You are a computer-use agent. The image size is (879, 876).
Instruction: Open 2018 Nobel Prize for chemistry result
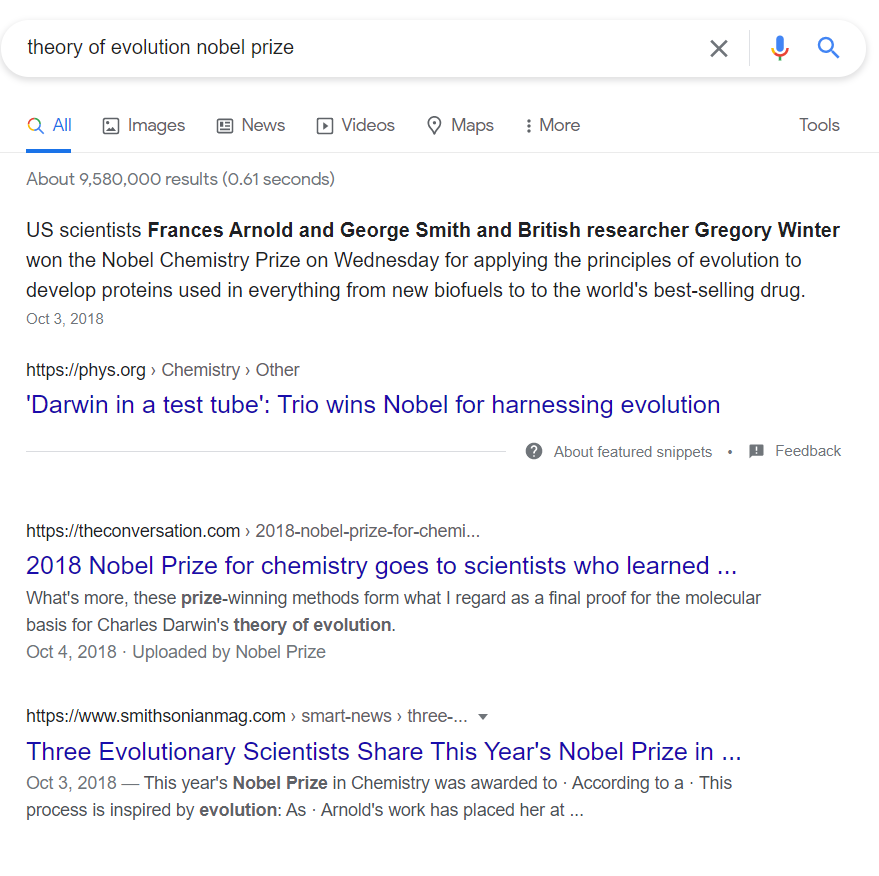(x=381, y=566)
